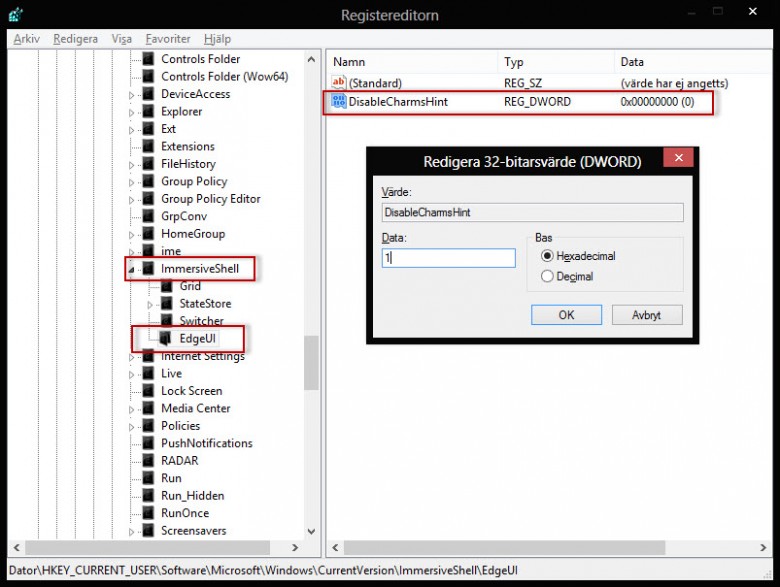Expand the DeviceAccess key
Image resolution: width=780 pixels, height=587 pixels.
pyautogui.click(x=131, y=95)
